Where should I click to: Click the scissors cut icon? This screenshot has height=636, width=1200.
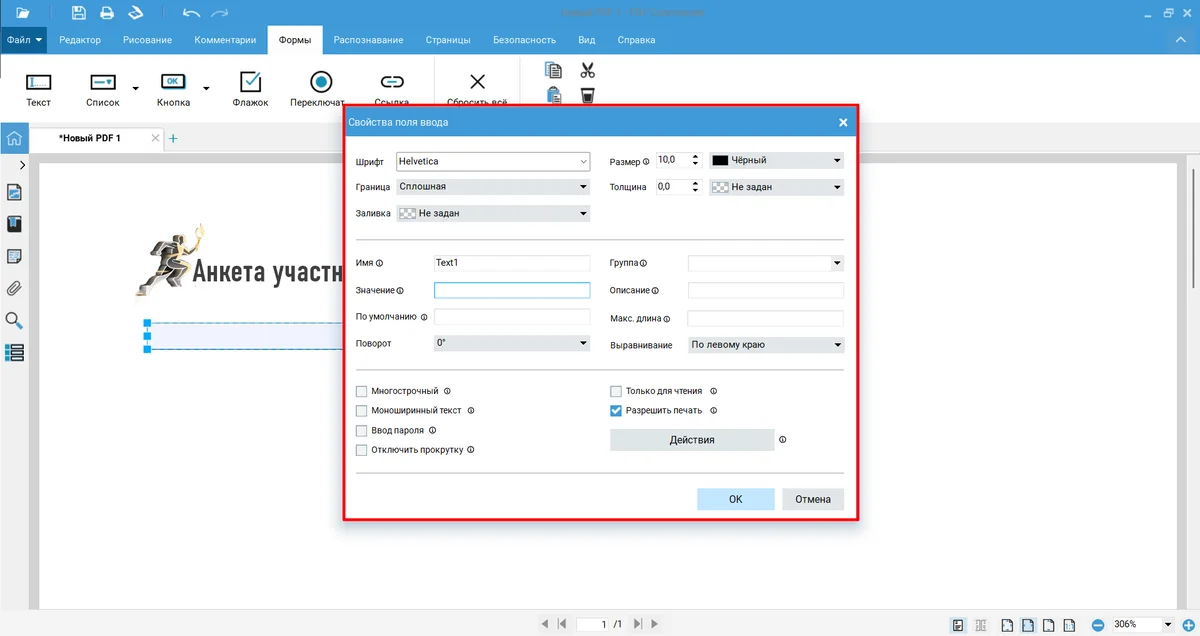pos(587,70)
